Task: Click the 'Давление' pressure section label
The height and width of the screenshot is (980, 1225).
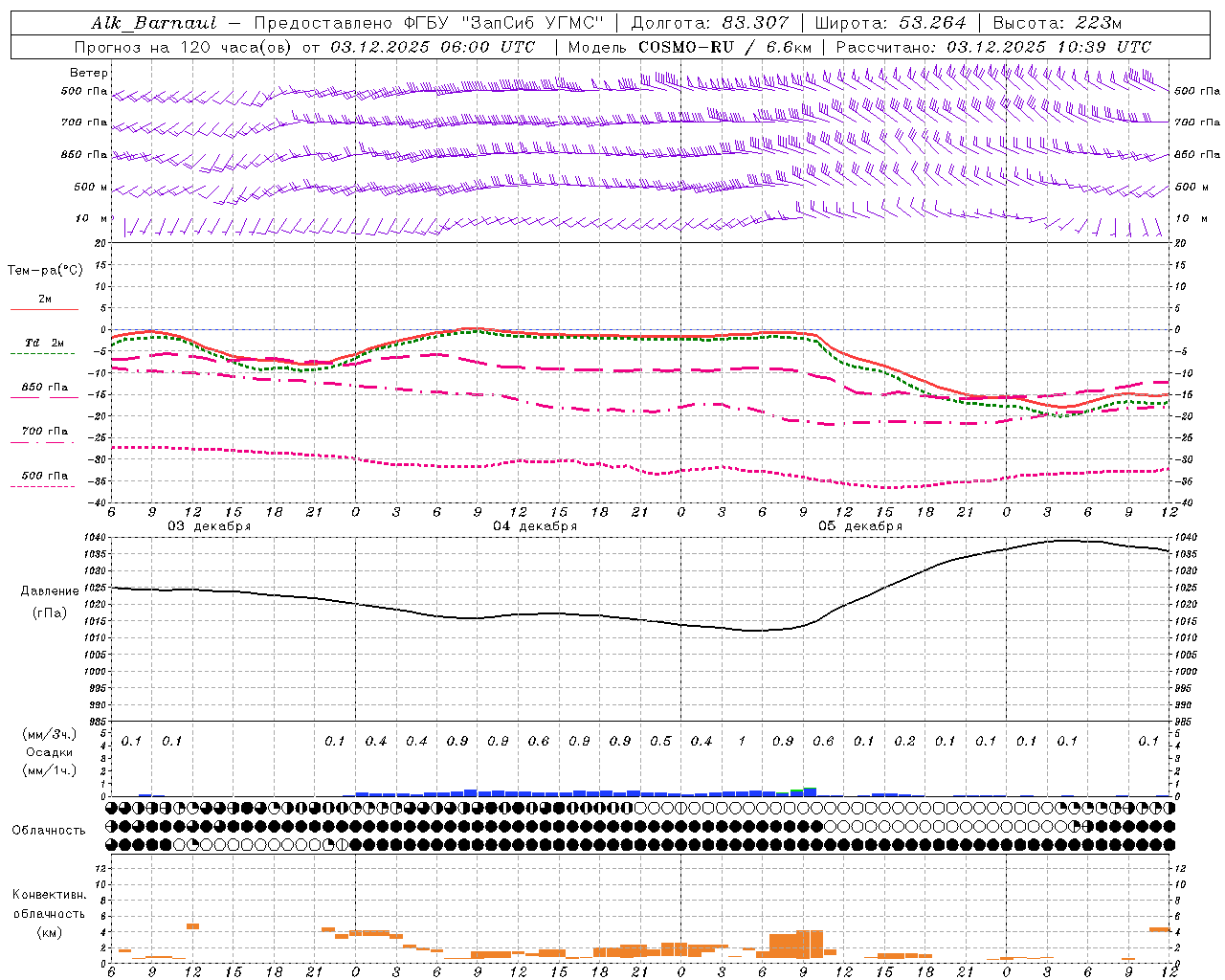Action: (50, 591)
